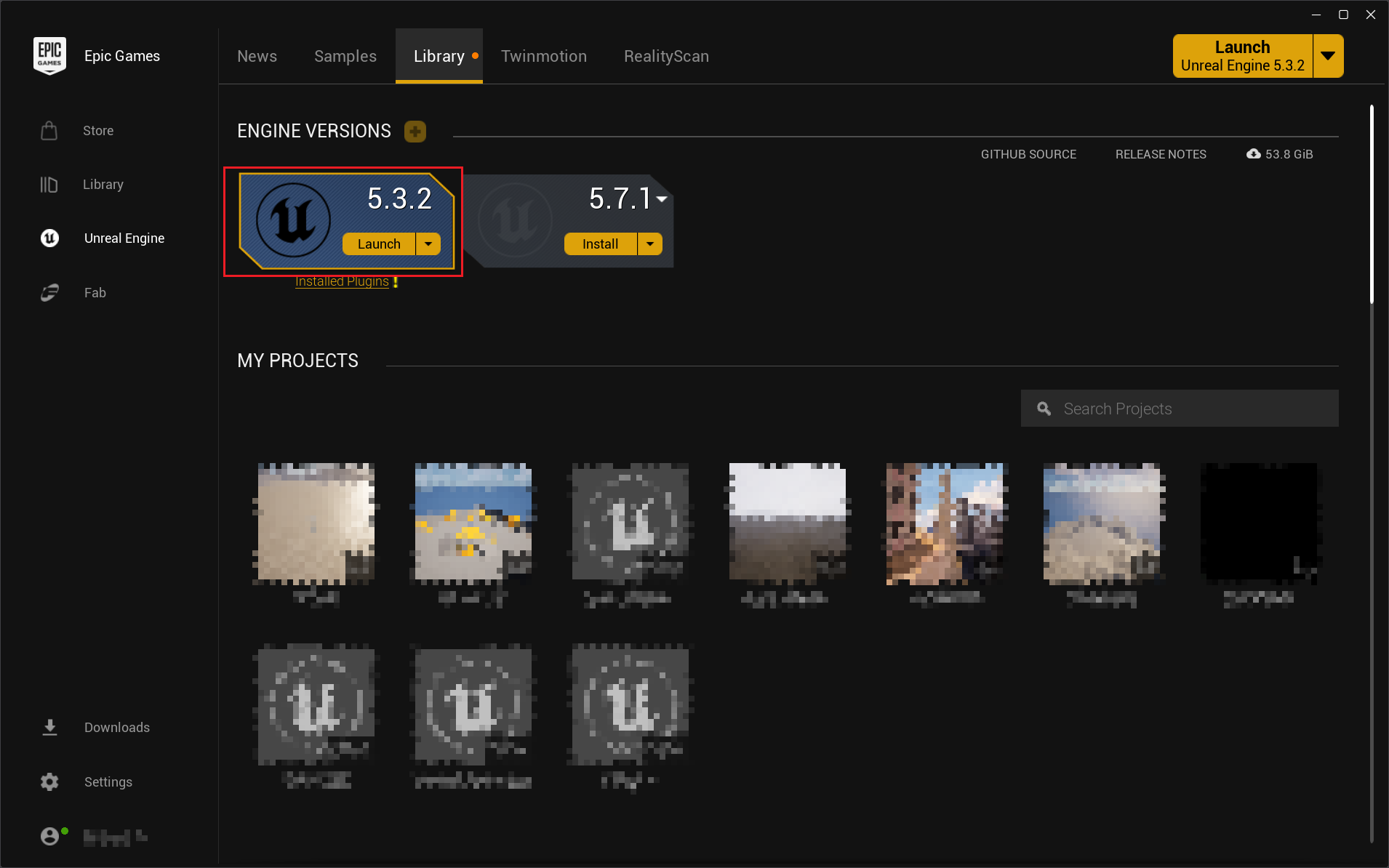
Task: Open the Downloads section
Action: point(116,728)
